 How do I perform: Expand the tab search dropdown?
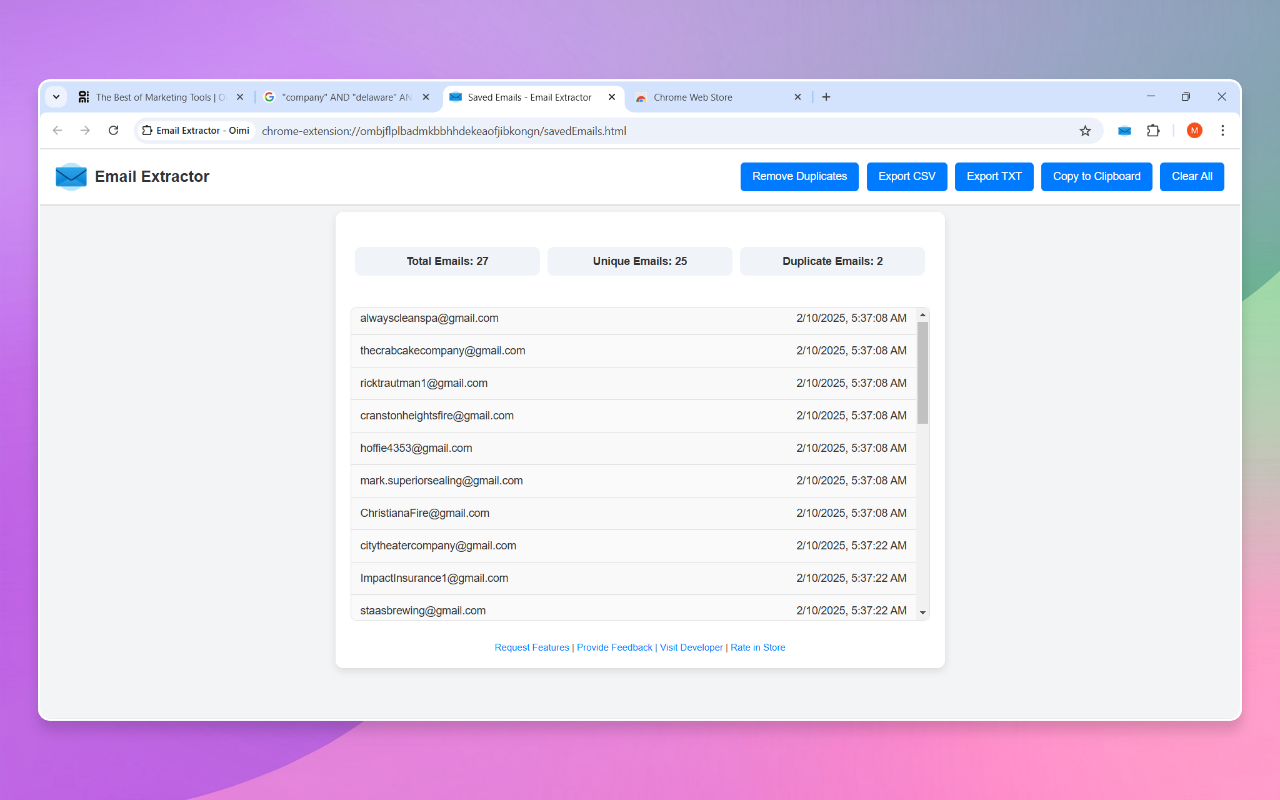[56, 97]
